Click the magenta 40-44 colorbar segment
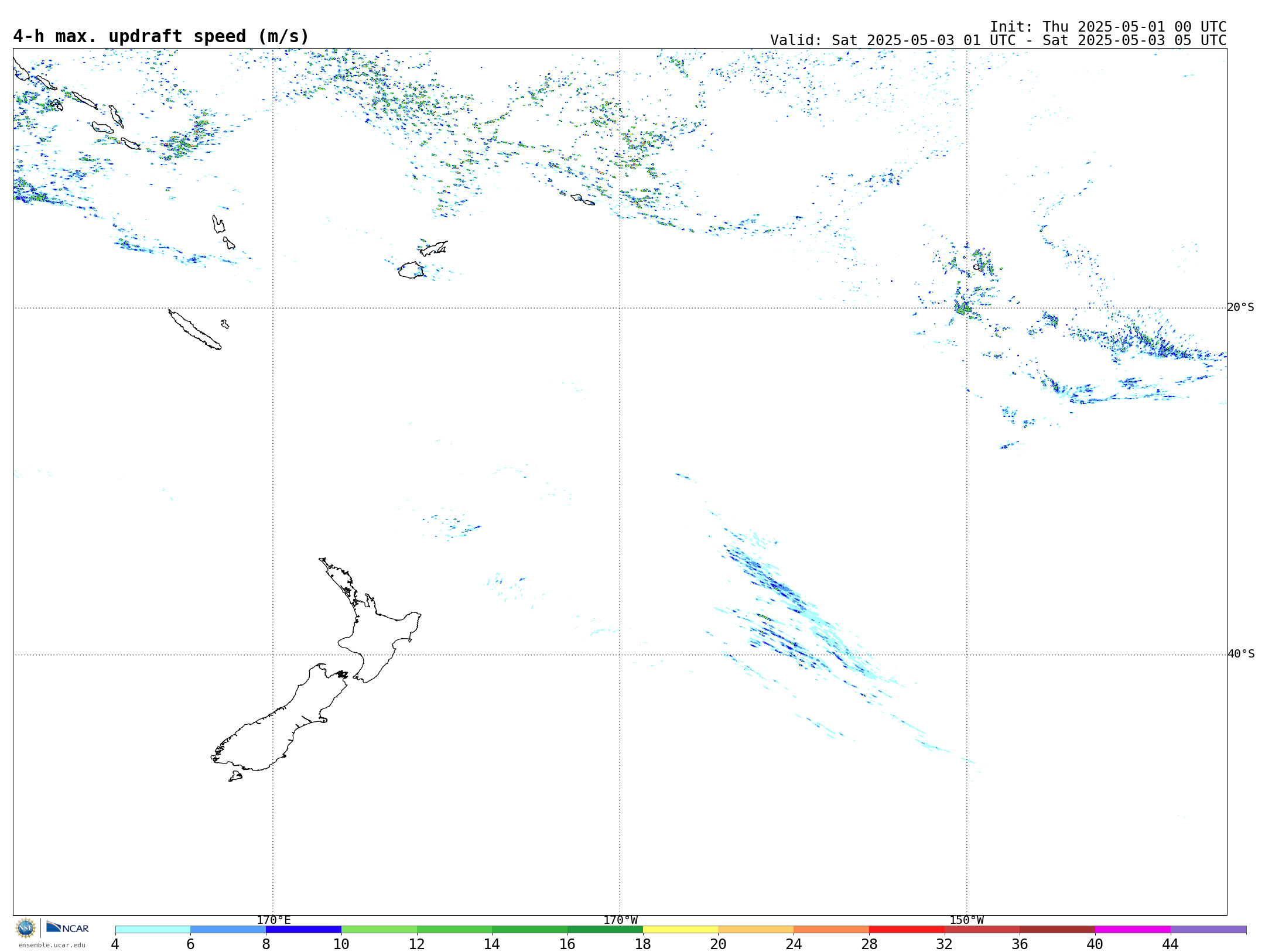Screen dimensions: 1265x952 1133,930
